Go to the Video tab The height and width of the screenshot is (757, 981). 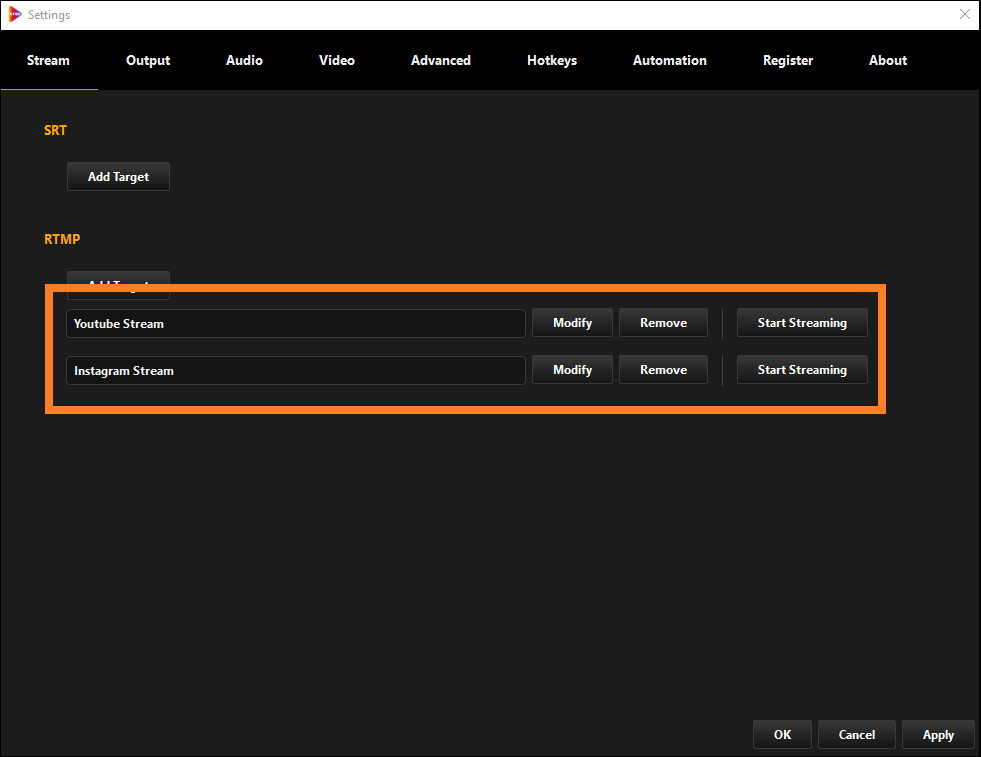tap(337, 61)
